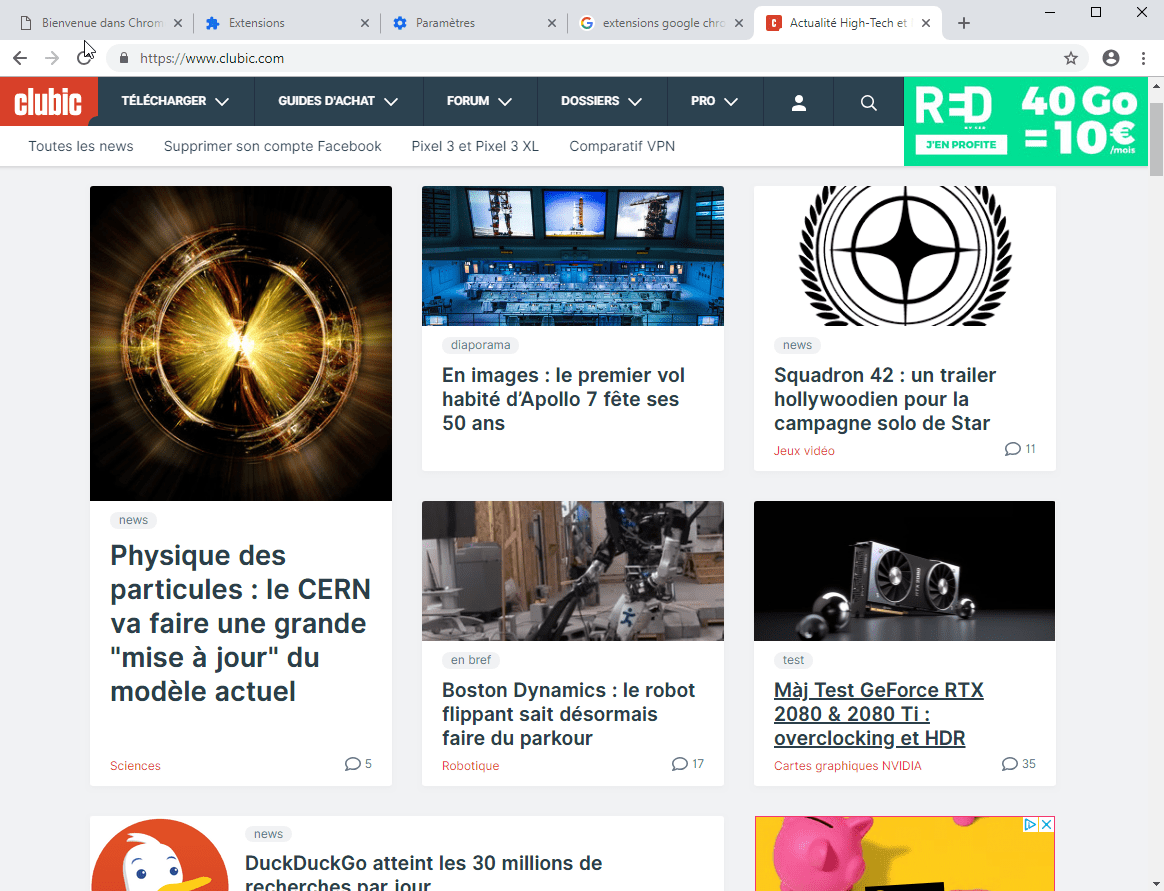Expand the FORUM dropdown menu
Screen dimensions: 1164x891
pos(480,101)
